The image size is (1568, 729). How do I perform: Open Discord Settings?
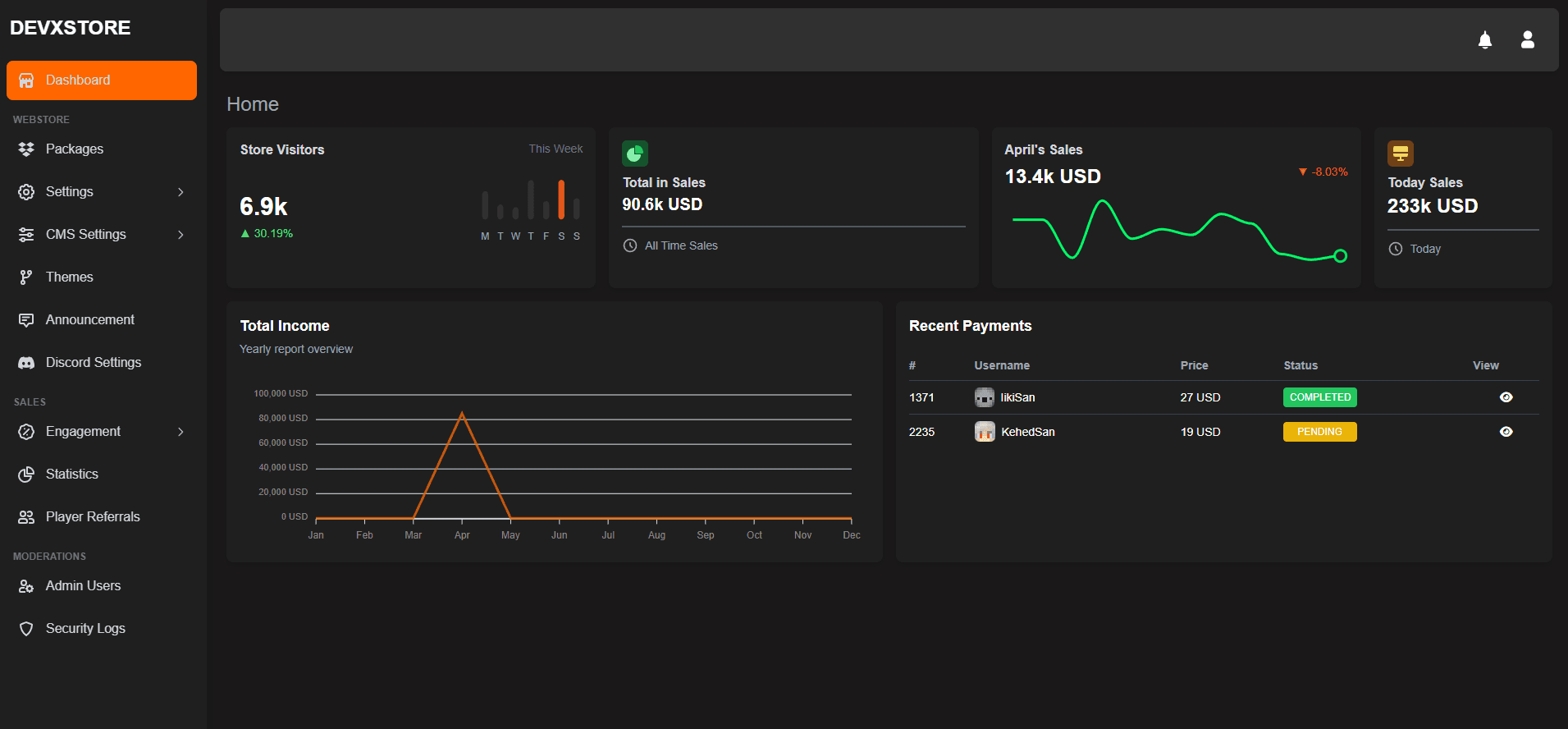tap(102, 363)
